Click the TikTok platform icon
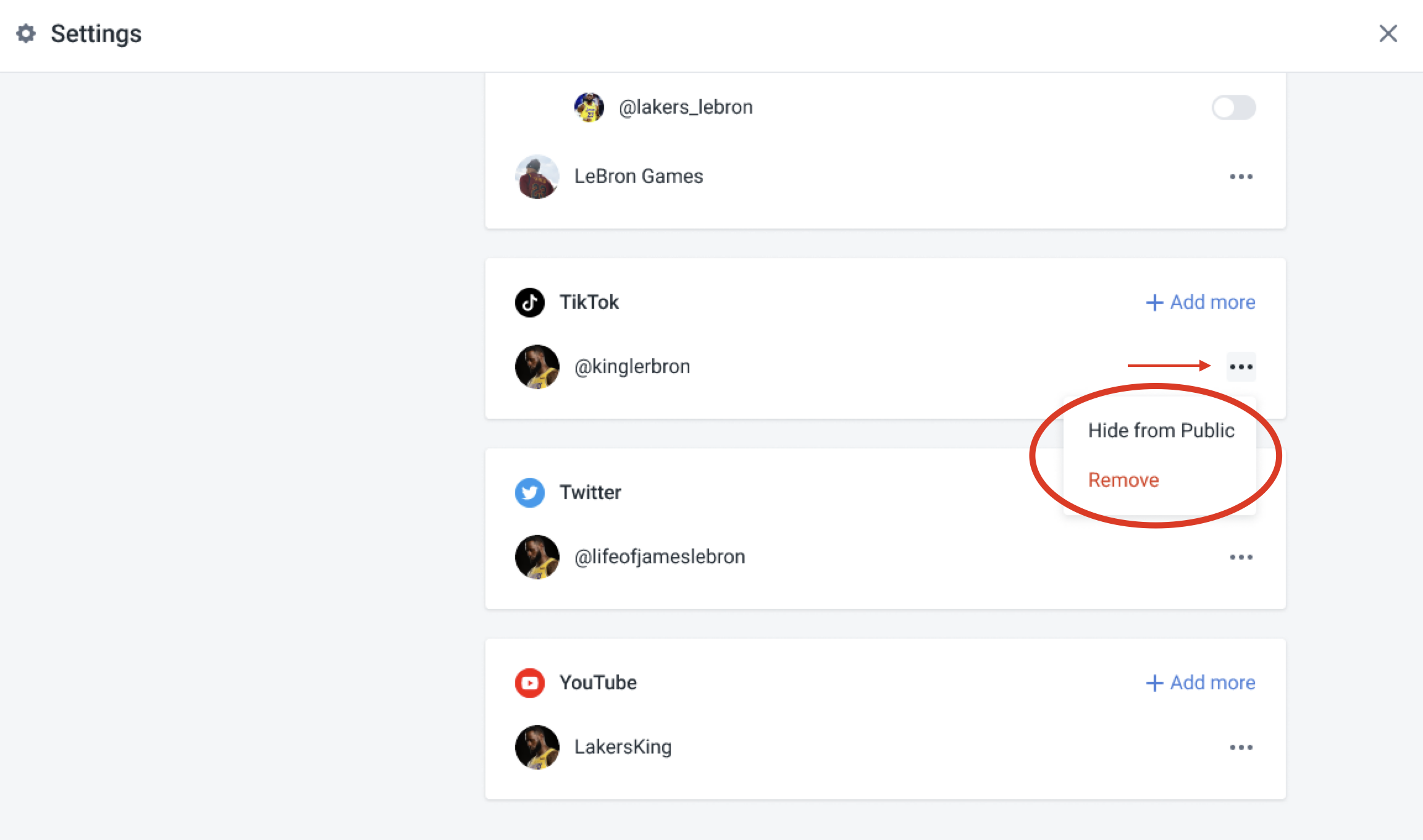This screenshot has width=1423, height=840. pos(530,302)
